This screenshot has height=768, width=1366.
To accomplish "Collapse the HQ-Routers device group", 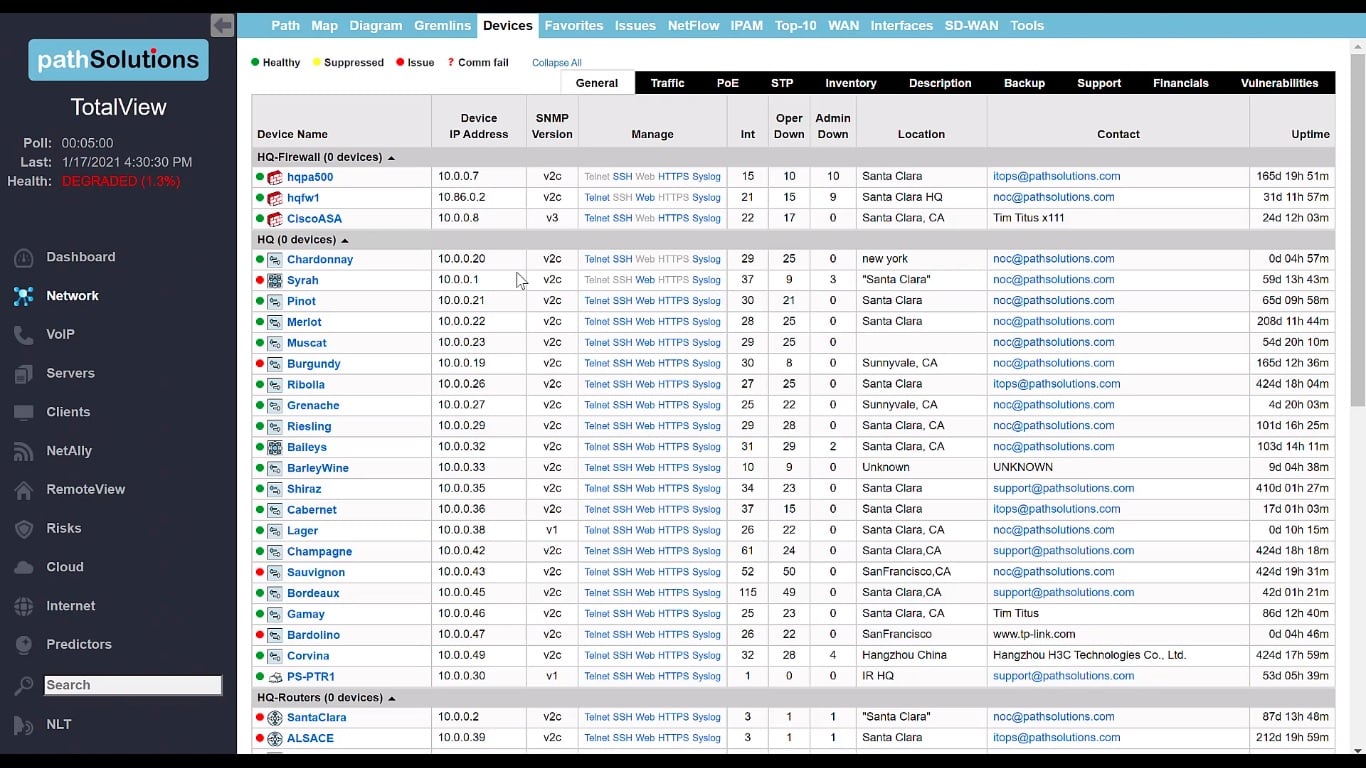I will [x=391, y=698].
